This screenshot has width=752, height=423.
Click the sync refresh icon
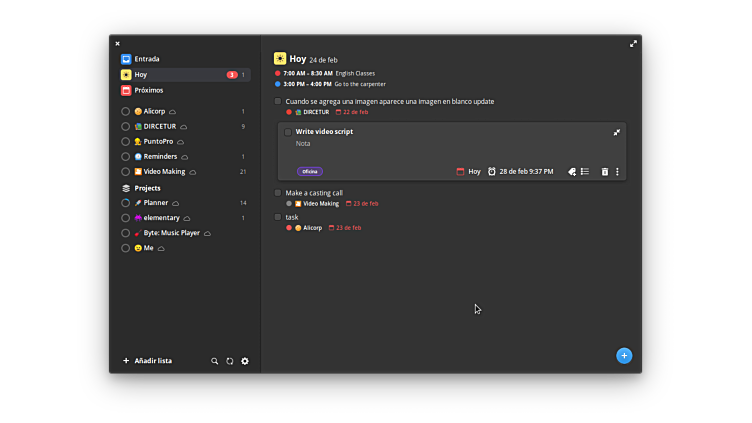pos(229,361)
